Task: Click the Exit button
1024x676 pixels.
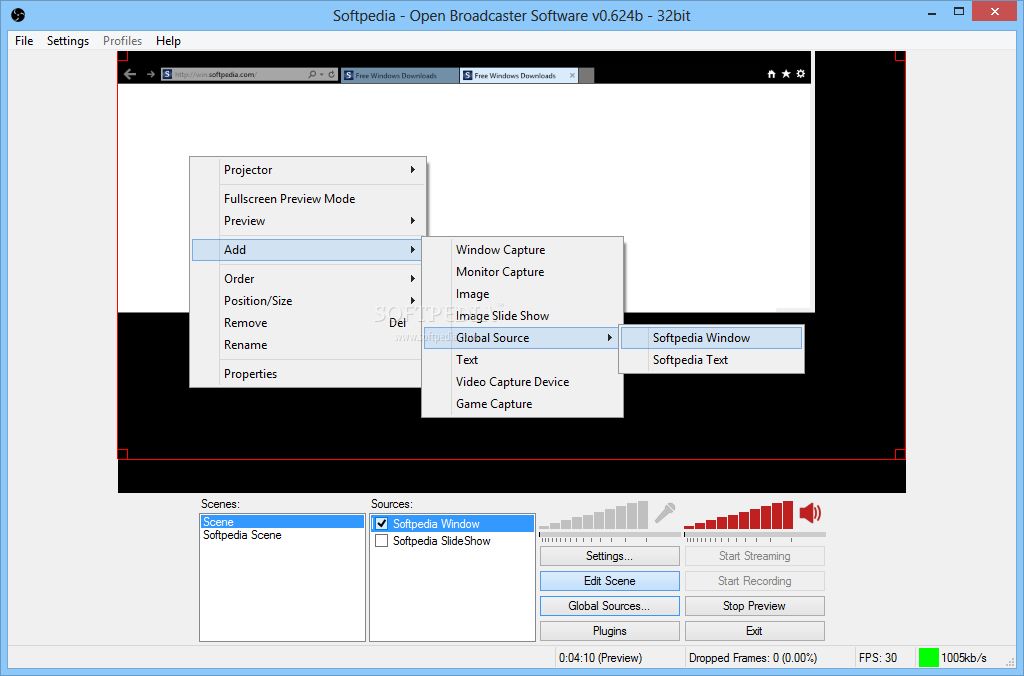Action: pos(754,631)
